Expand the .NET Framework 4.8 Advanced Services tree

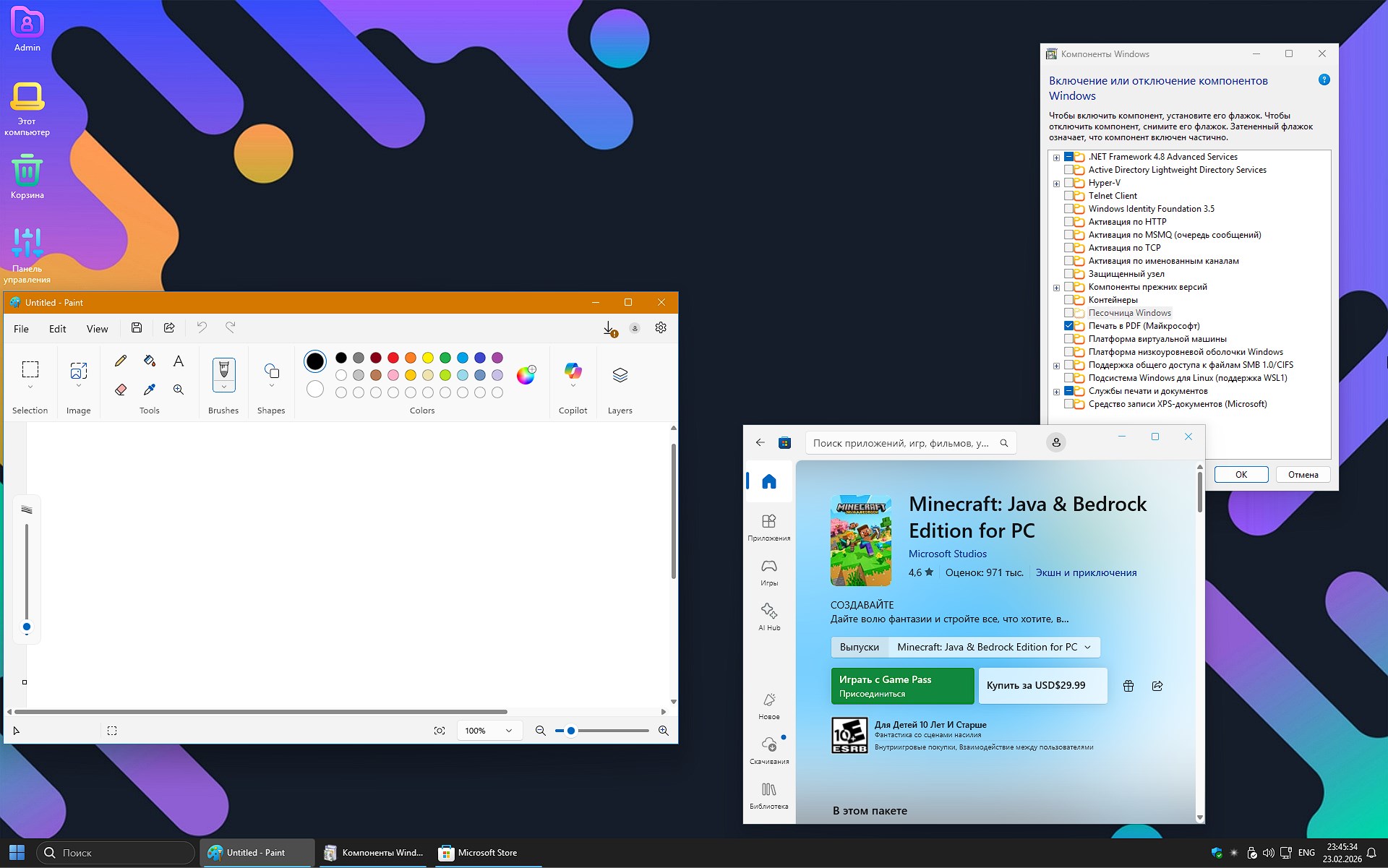point(1056,158)
